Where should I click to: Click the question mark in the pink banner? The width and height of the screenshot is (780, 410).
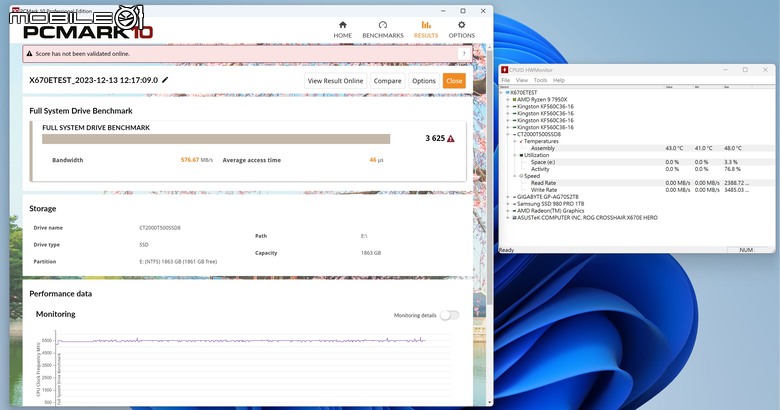[464, 54]
